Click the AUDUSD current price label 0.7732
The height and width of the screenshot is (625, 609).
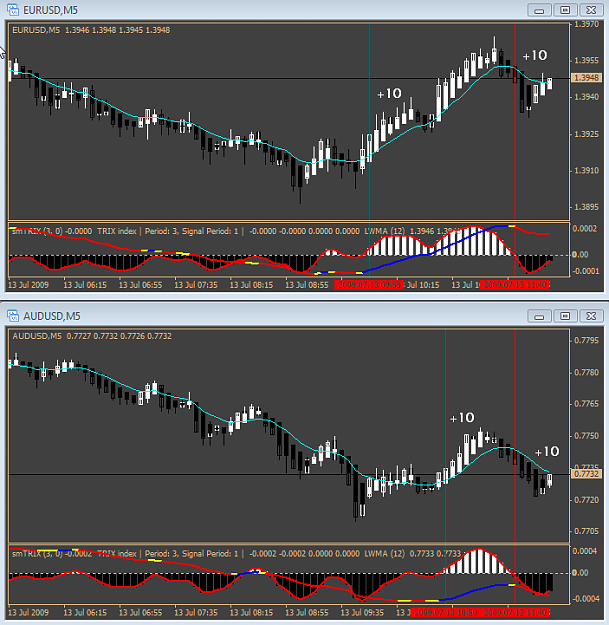click(x=586, y=474)
